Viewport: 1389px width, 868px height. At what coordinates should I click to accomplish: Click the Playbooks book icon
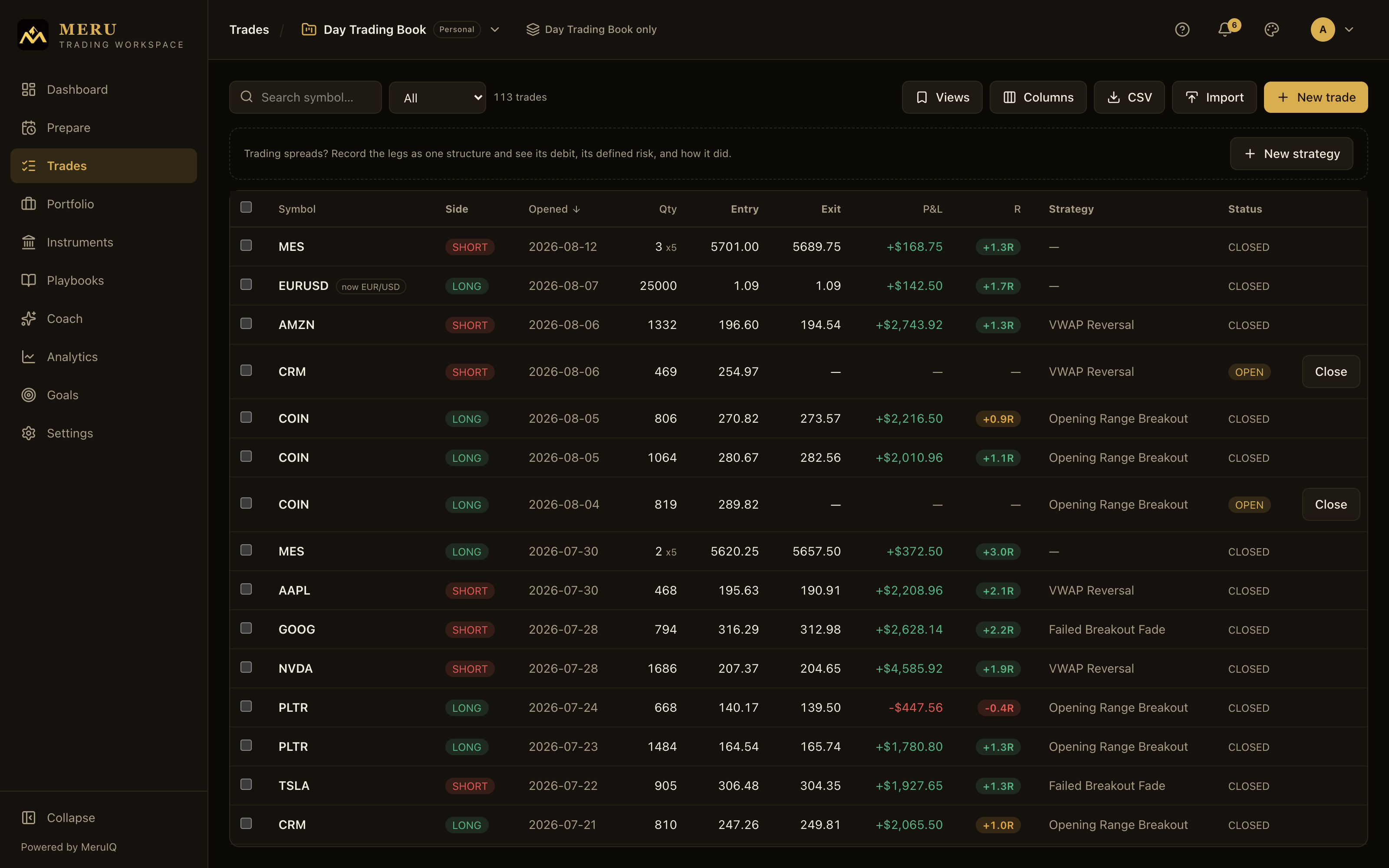[29, 280]
